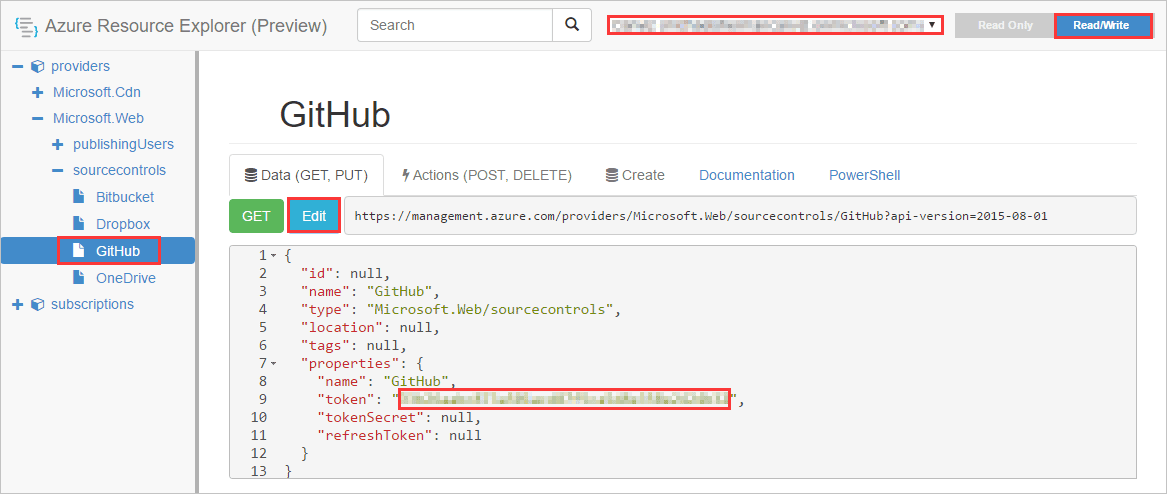Image resolution: width=1167 pixels, height=494 pixels.
Task: Select Microsoft.Cdn in the tree
Action: [x=97, y=93]
